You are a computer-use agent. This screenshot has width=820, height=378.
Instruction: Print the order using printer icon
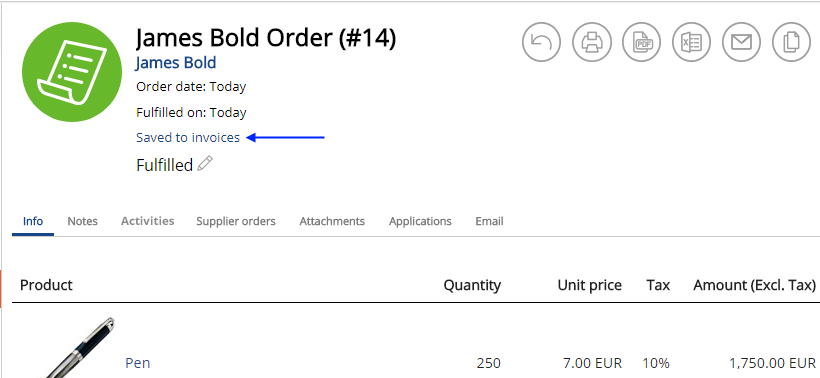click(x=591, y=42)
